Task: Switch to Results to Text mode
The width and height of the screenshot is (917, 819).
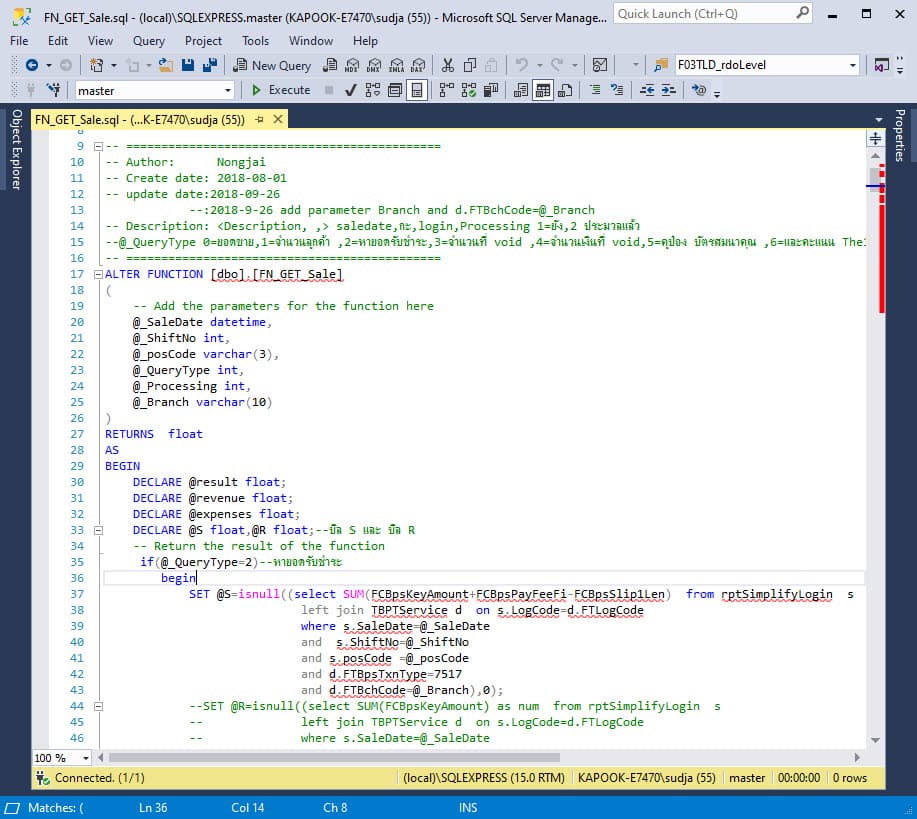Action: point(520,90)
